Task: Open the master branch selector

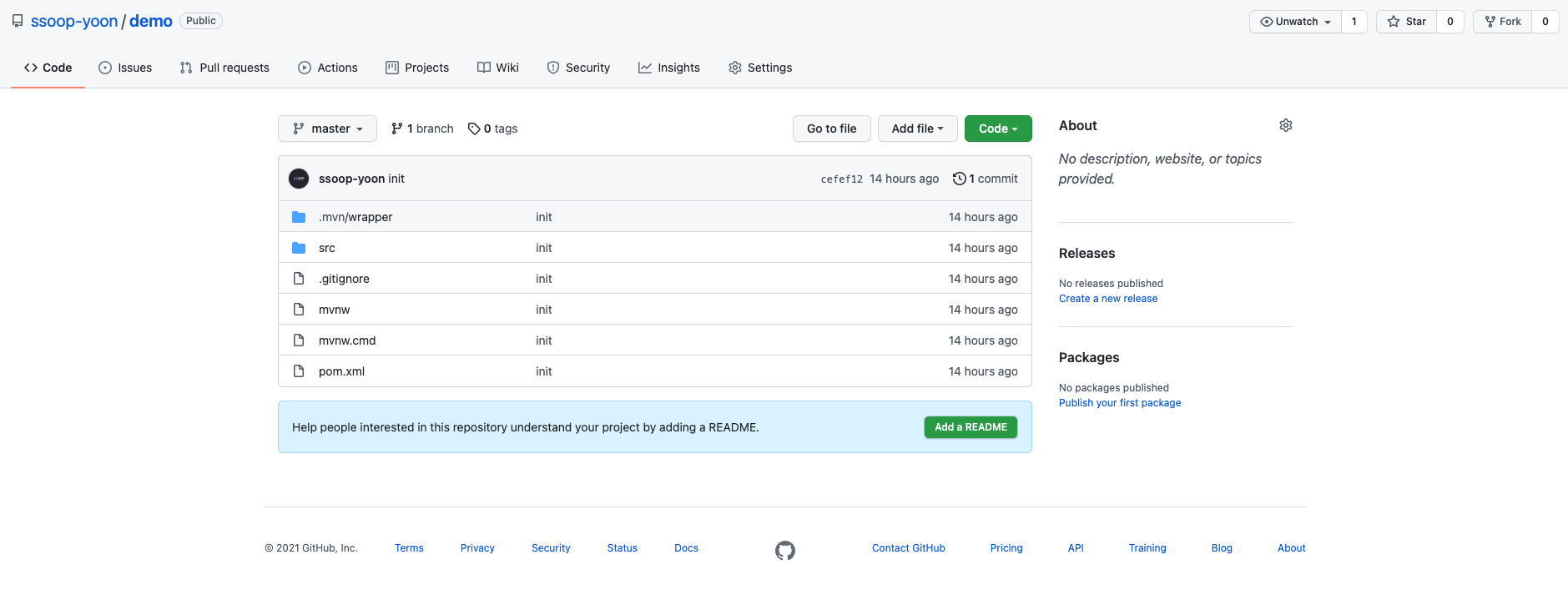Action: (x=327, y=129)
